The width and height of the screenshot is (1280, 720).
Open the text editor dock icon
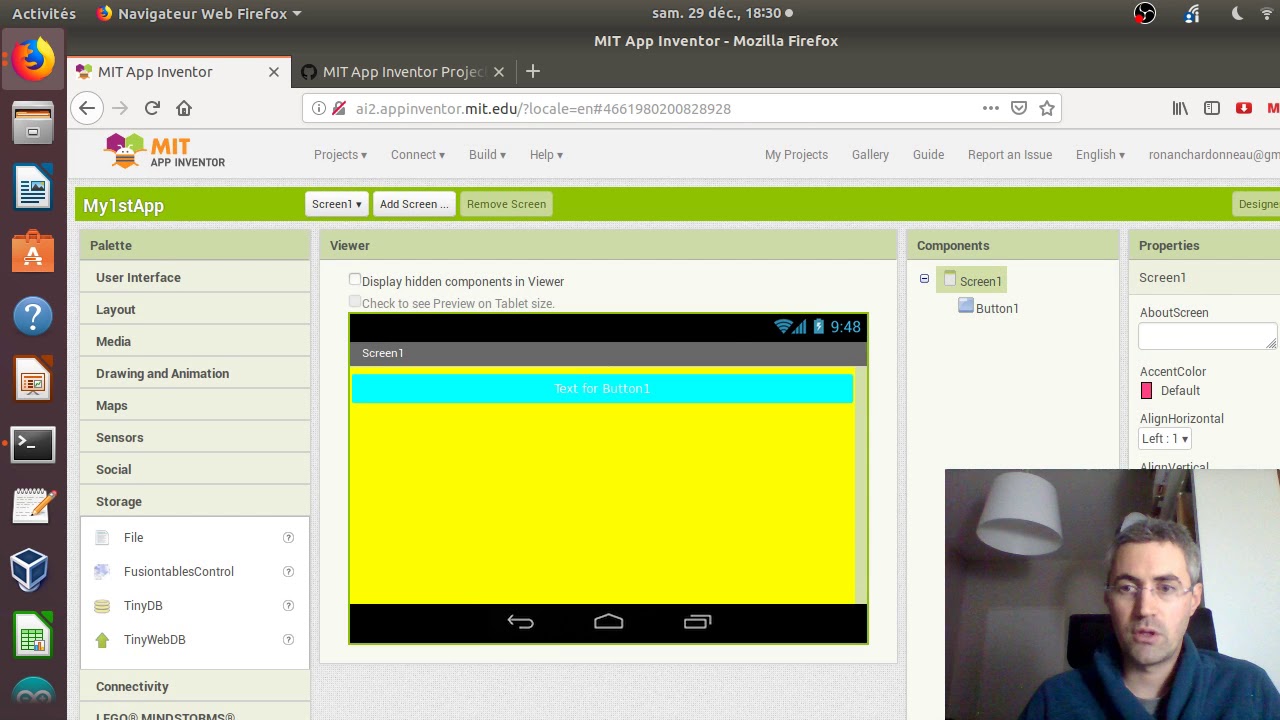coord(33,507)
